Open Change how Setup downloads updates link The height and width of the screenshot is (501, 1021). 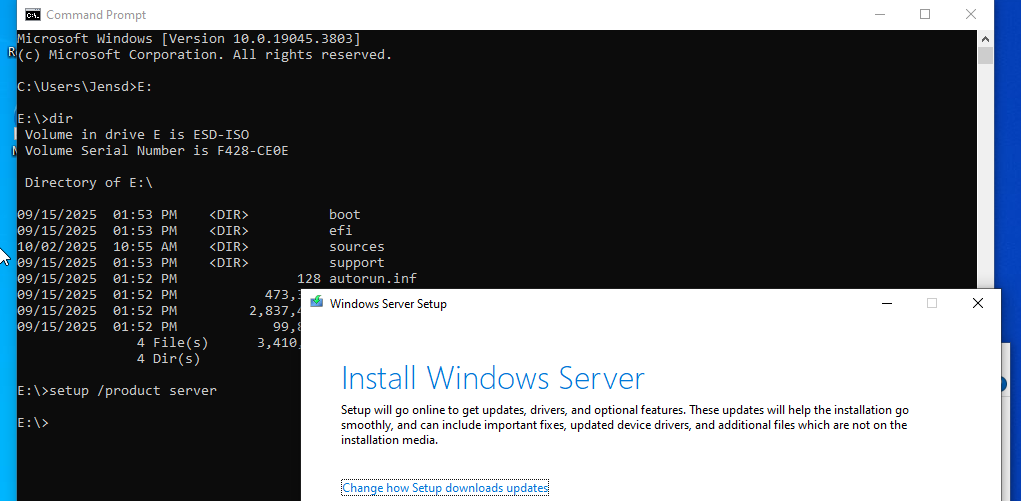tap(445, 488)
